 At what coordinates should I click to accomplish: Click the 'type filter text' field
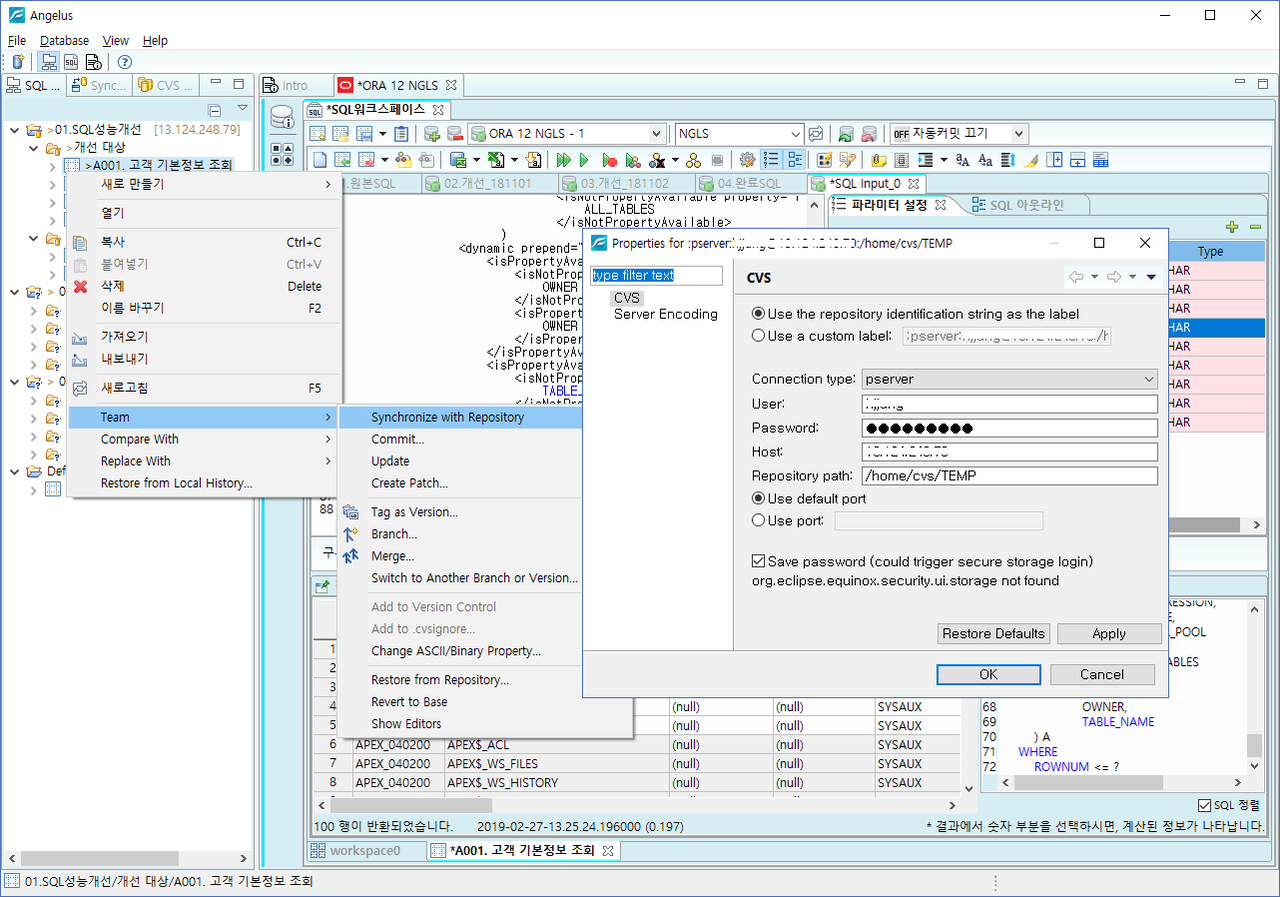656,275
